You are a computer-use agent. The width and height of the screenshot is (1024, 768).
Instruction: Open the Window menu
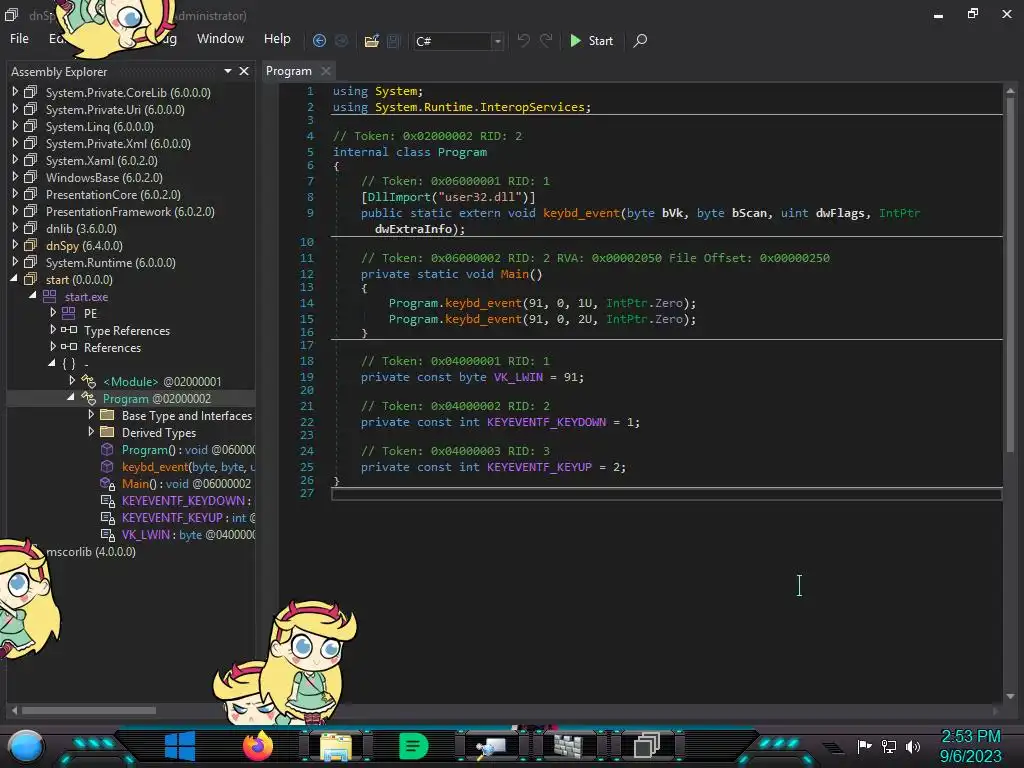click(x=220, y=39)
